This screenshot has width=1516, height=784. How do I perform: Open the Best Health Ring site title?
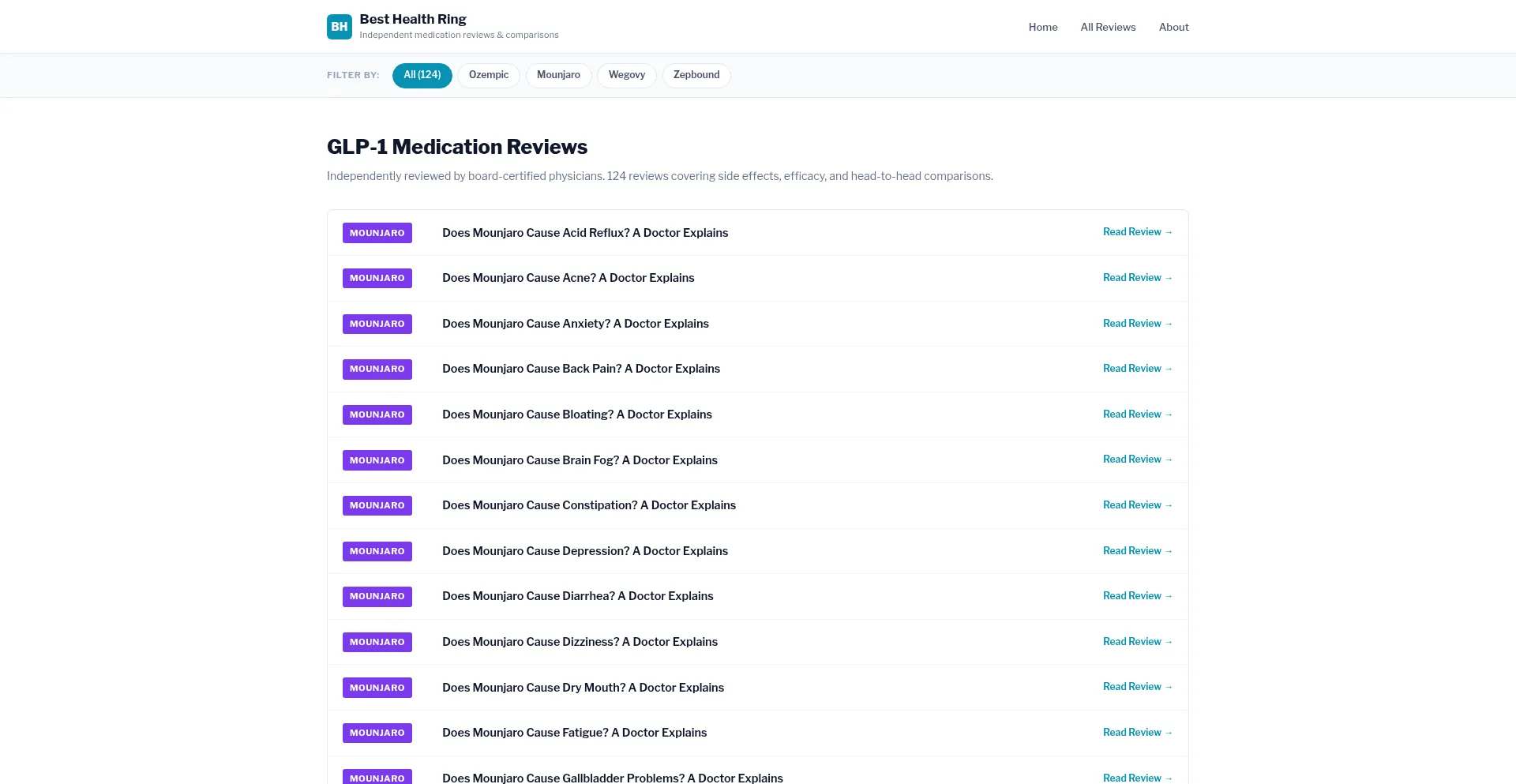pos(413,19)
